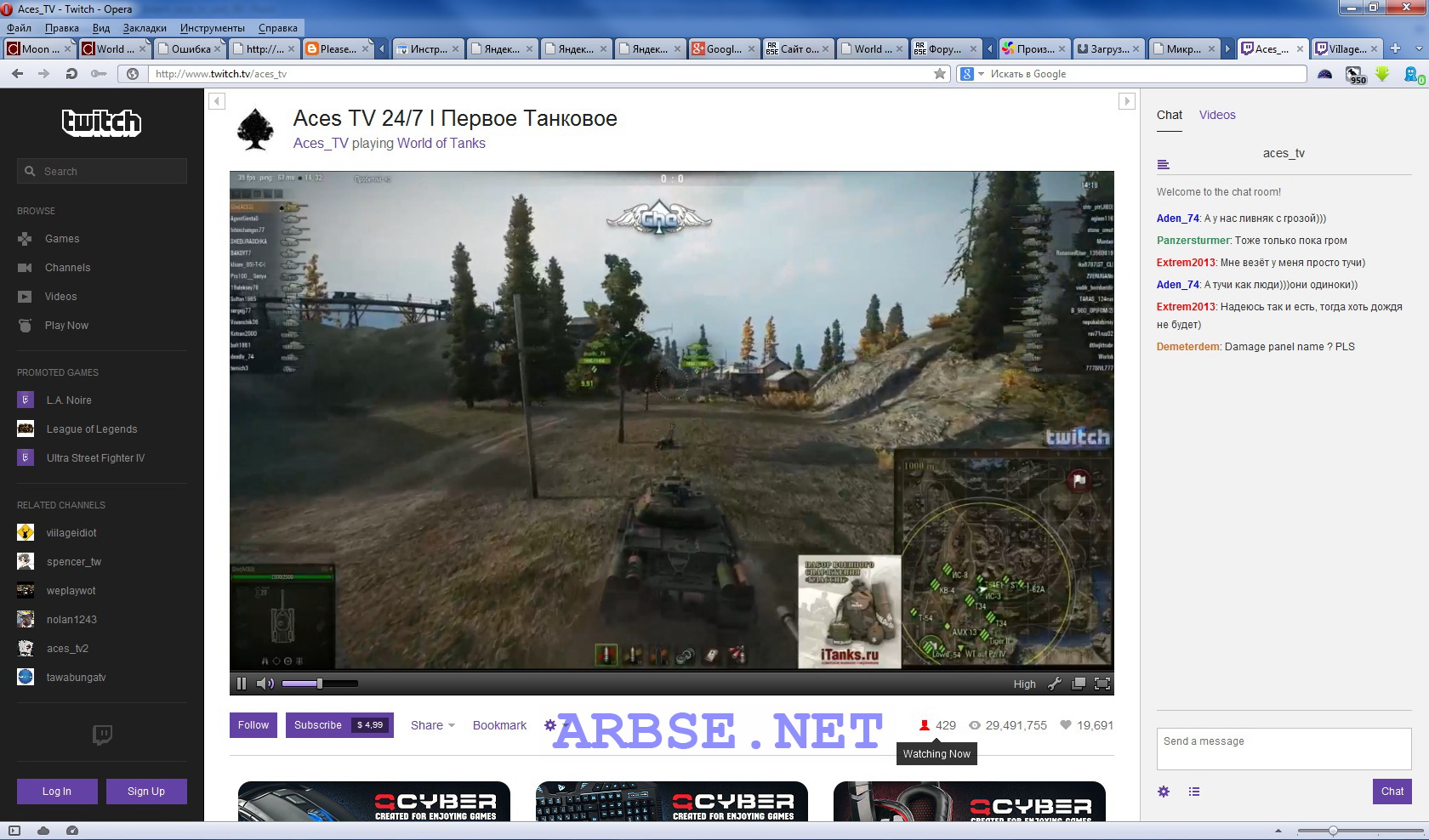Open L.A. Noire promoted game
This screenshot has height=840, width=1429.
pyautogui.click(x=54, y=400)
